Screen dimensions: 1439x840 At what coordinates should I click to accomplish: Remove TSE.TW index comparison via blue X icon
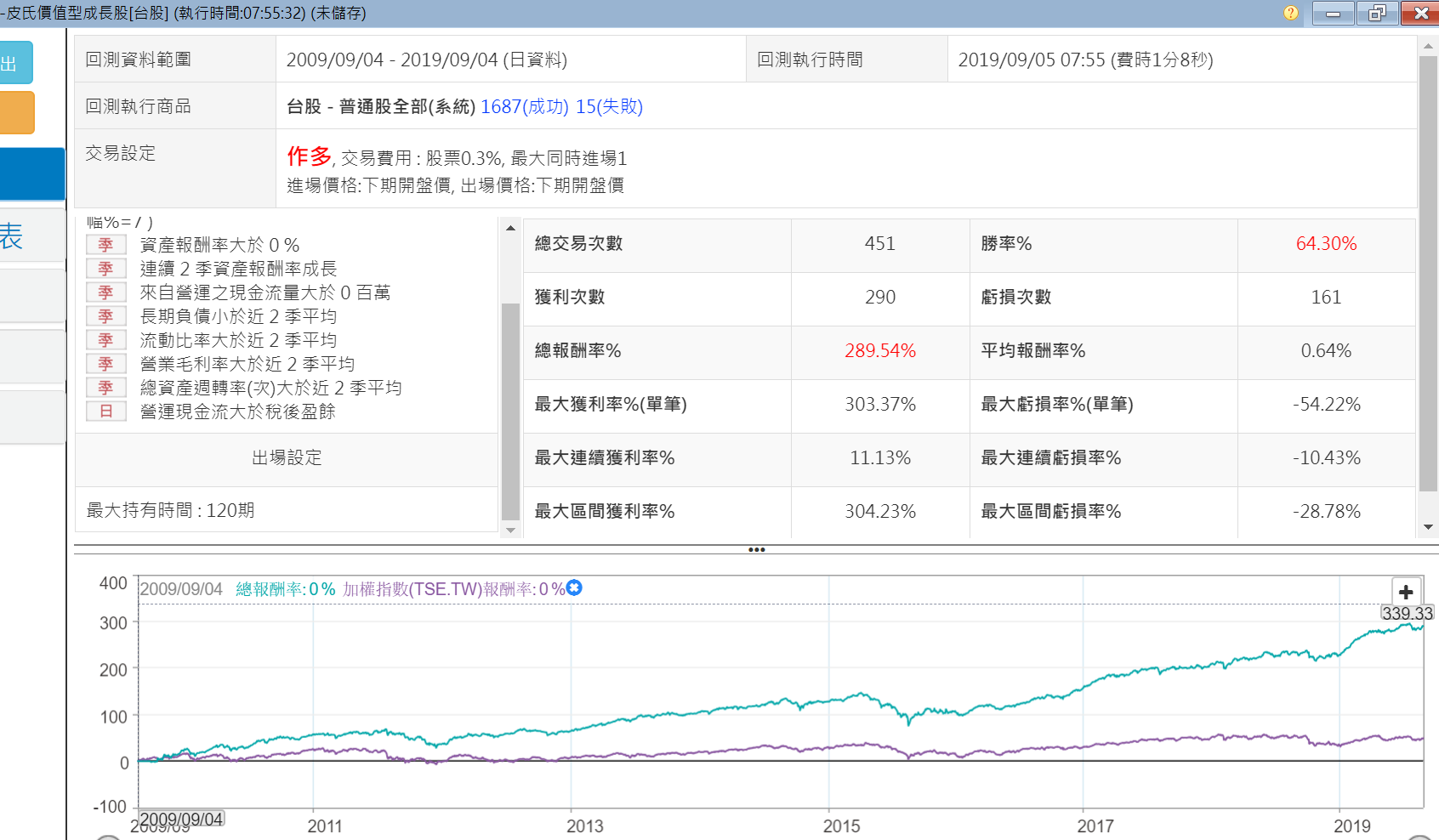[x=574, y=587]
